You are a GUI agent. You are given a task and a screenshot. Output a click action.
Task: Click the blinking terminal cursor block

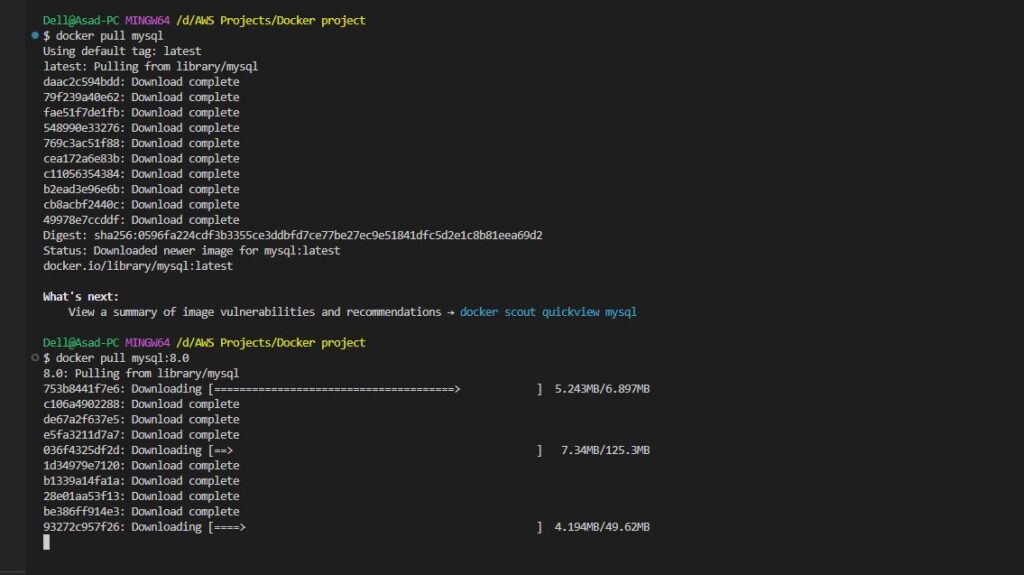(46, 542)
